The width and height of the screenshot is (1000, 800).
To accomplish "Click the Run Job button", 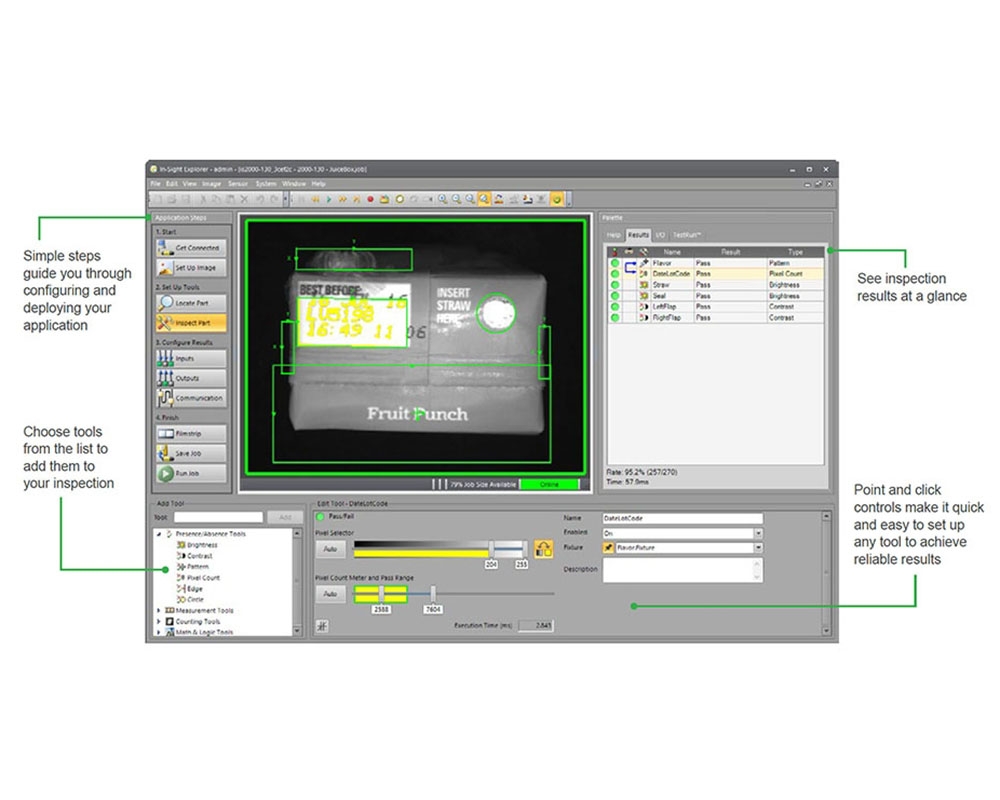I will [x=191, y=473].
